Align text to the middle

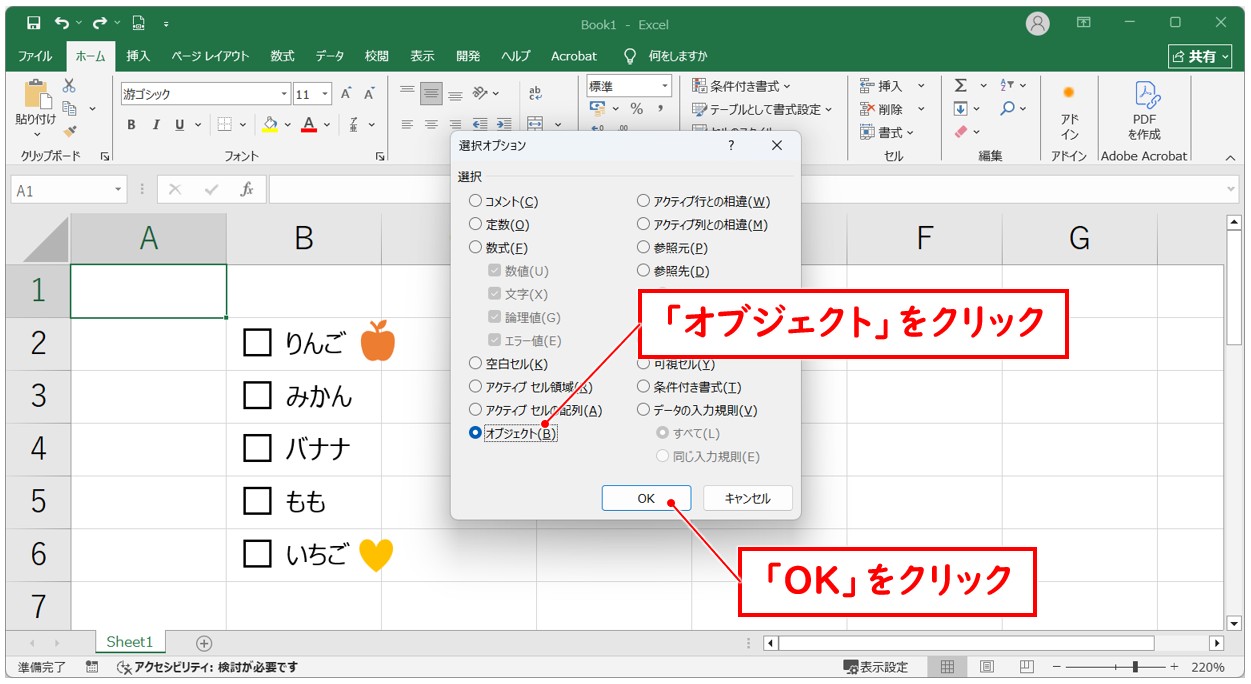tap(431, 94)
